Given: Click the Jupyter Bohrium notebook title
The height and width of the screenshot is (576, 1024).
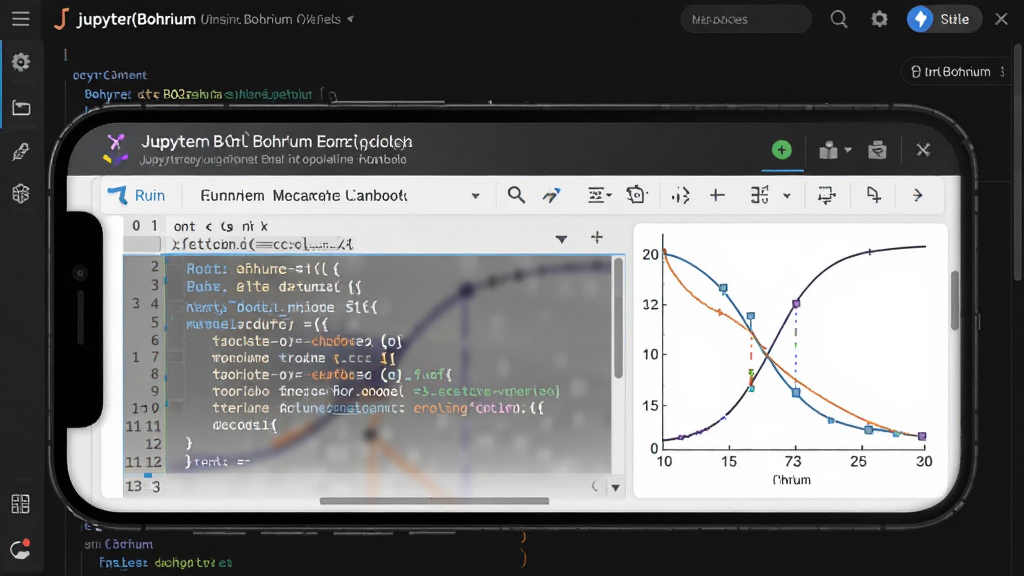Looking at the screenshot, I should tap(276, 142).
